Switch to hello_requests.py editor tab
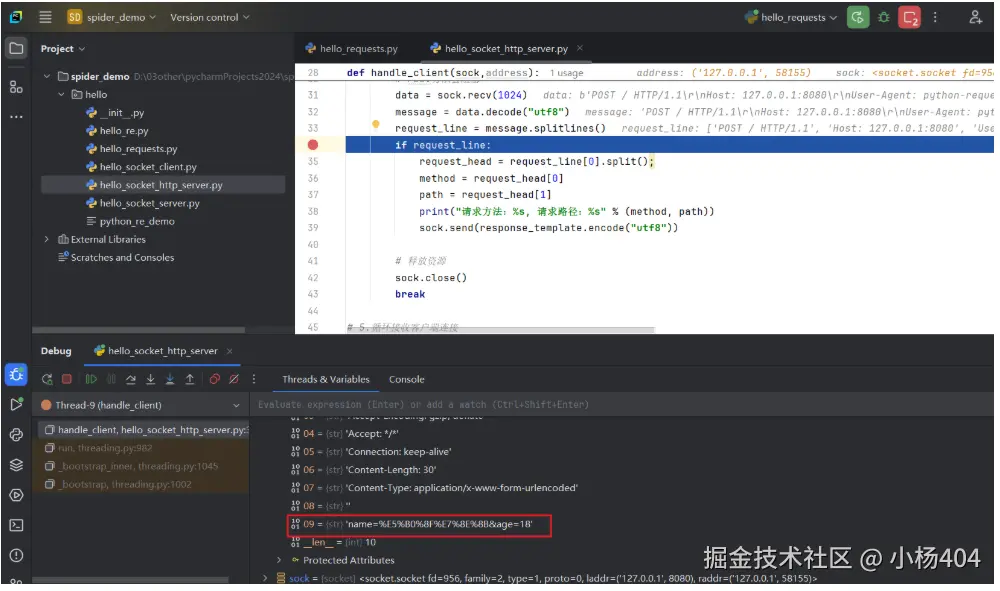The width and height of the screenshot is (1000, 591). coord(351,48)
